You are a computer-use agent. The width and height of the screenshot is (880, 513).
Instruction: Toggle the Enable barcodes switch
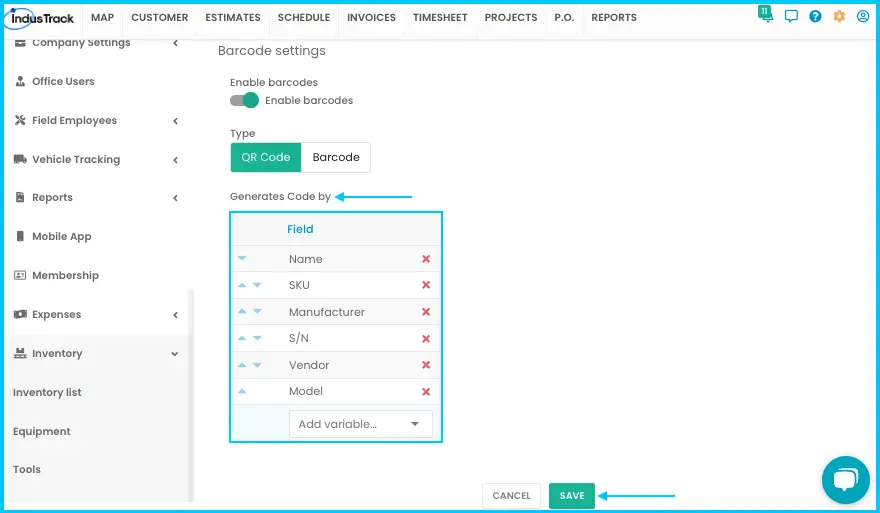point(244,100)
